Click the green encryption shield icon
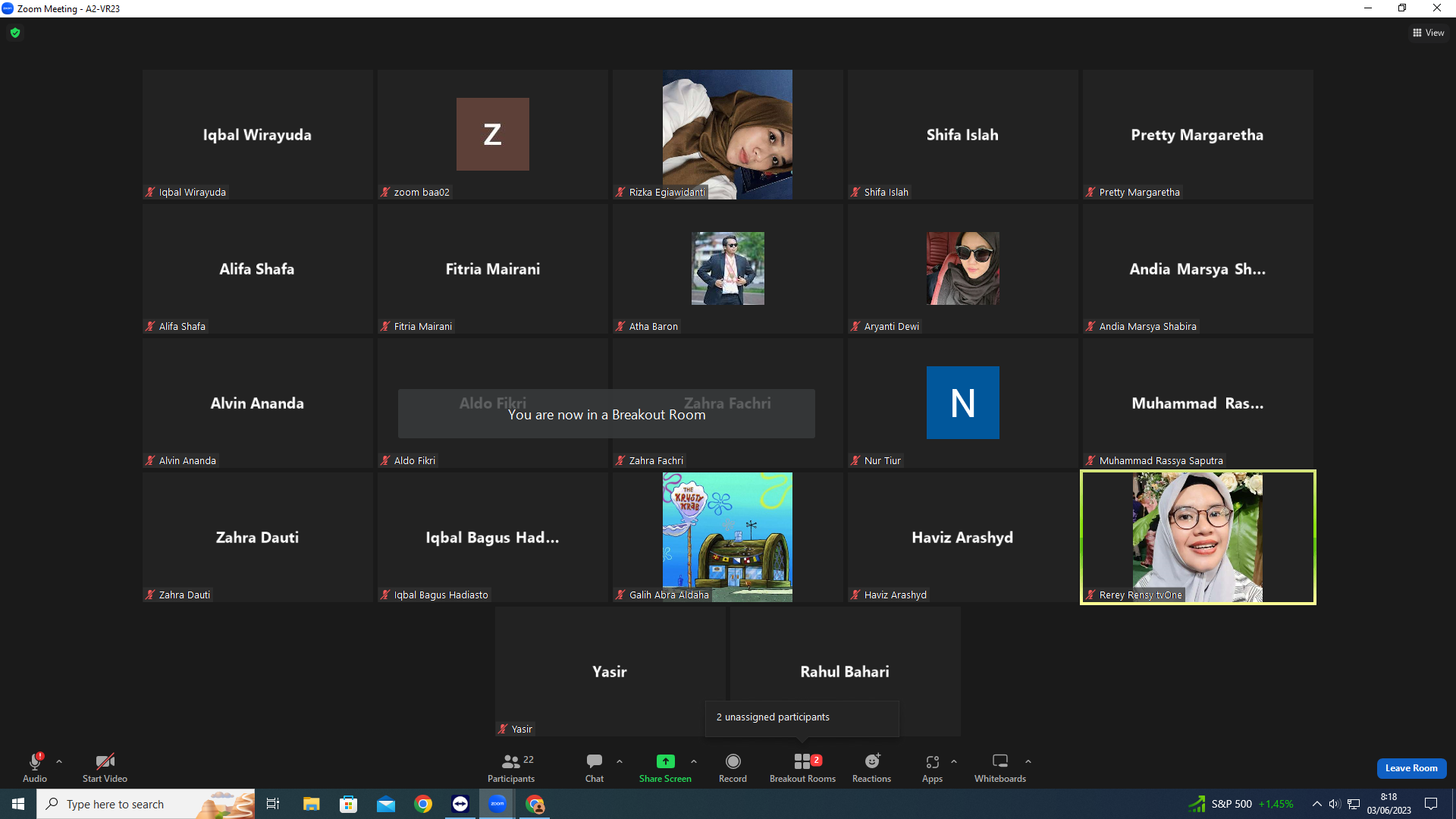The height and width of the screenshot is (819, 1456). coord(15,33)
